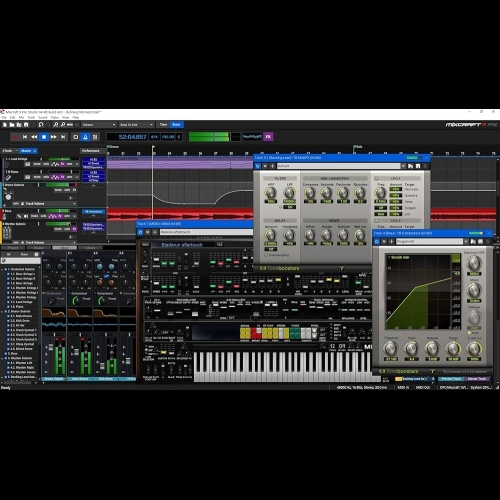Click automation icon on Lead Strings track
This screenshot has width=500, height=500.
pyautogui.click(x=55, y=164)
